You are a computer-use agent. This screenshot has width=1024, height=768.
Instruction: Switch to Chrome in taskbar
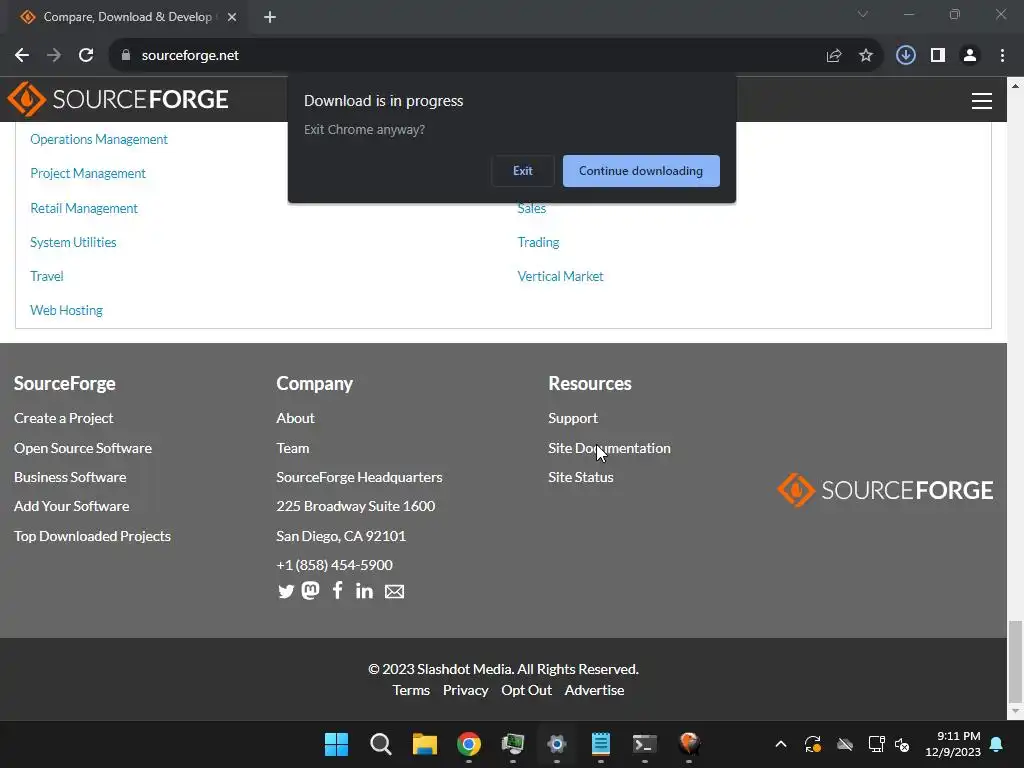pyautogui.click(x=468, y=744)
